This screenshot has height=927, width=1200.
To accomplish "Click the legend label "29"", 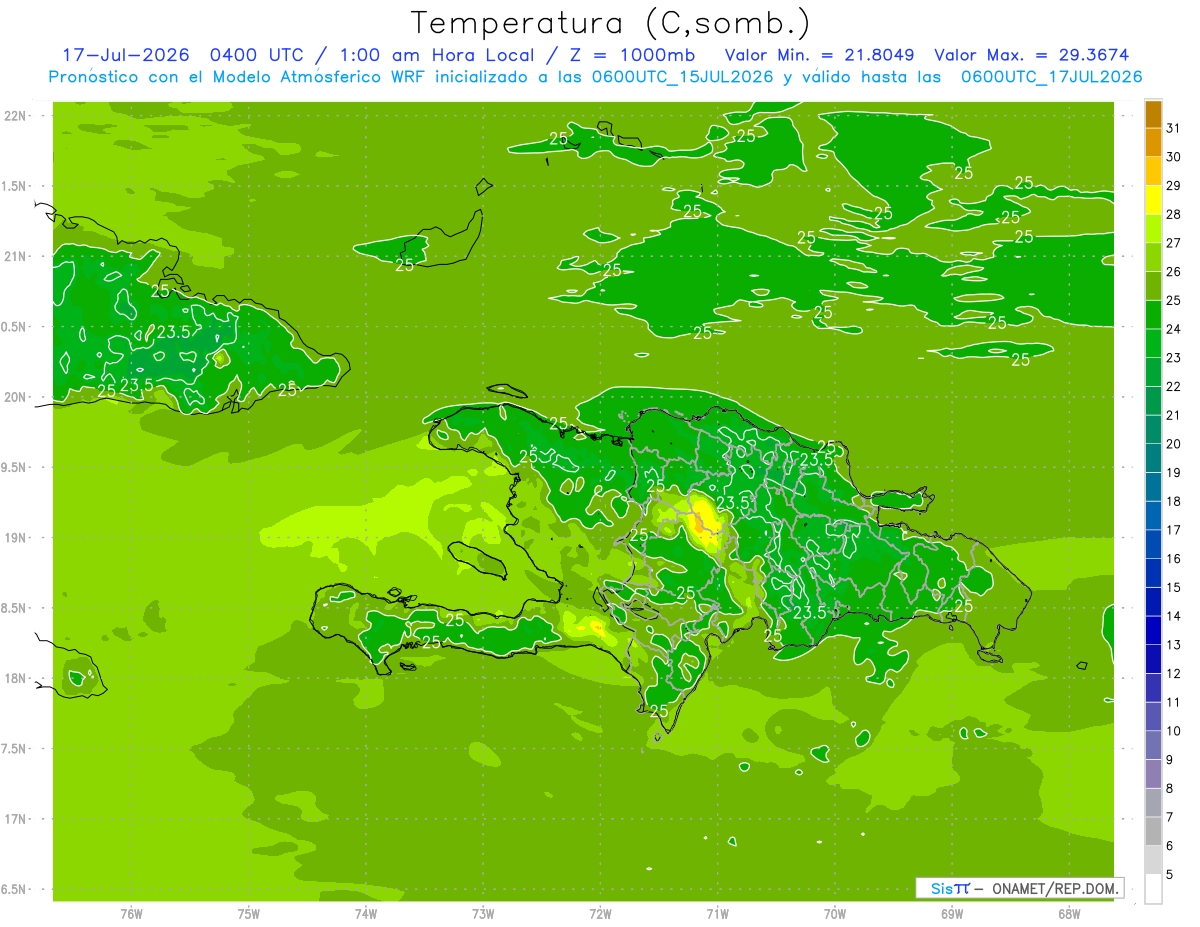I will pyautogui.click(x=1174, y=186).
